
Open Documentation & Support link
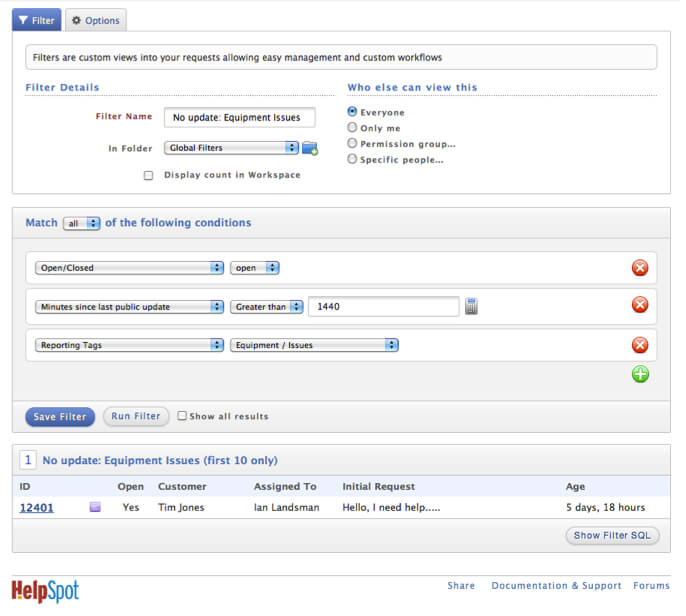click(556, 585)
